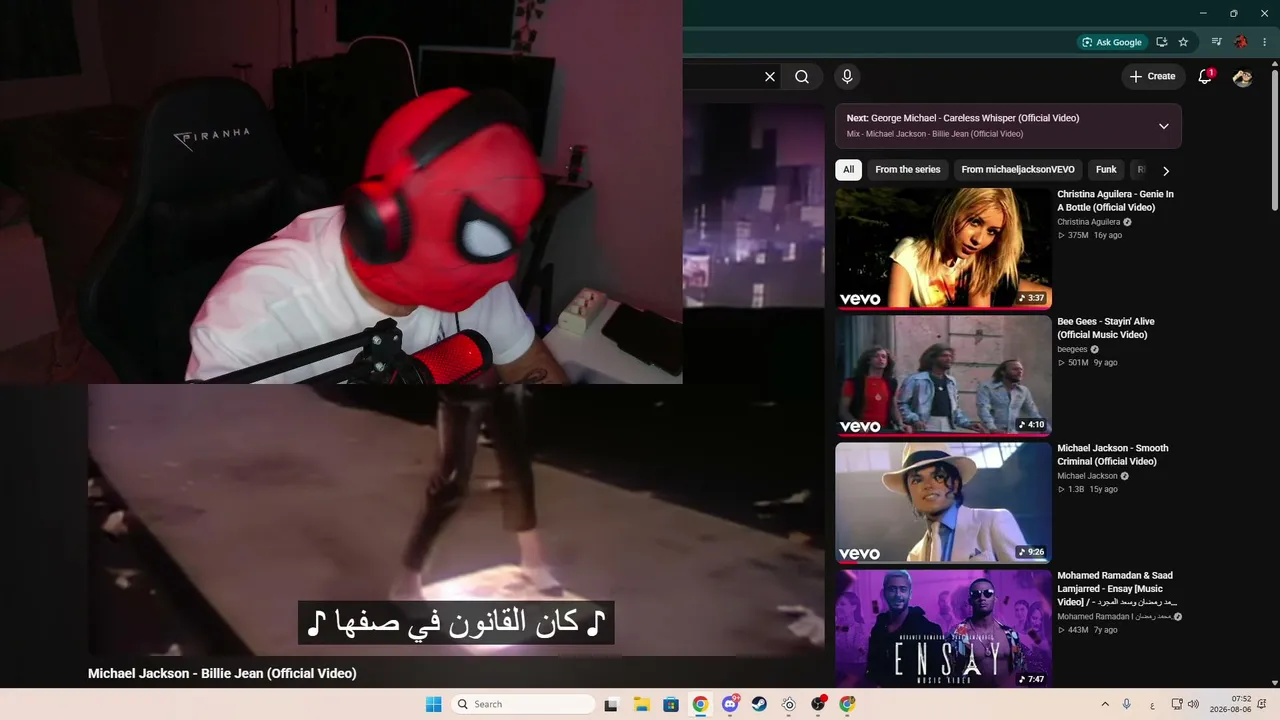This screenshot has width=1280, height=720.
Task: Open OBS Studio from the taskbar
Action: (x=818, y=704)
